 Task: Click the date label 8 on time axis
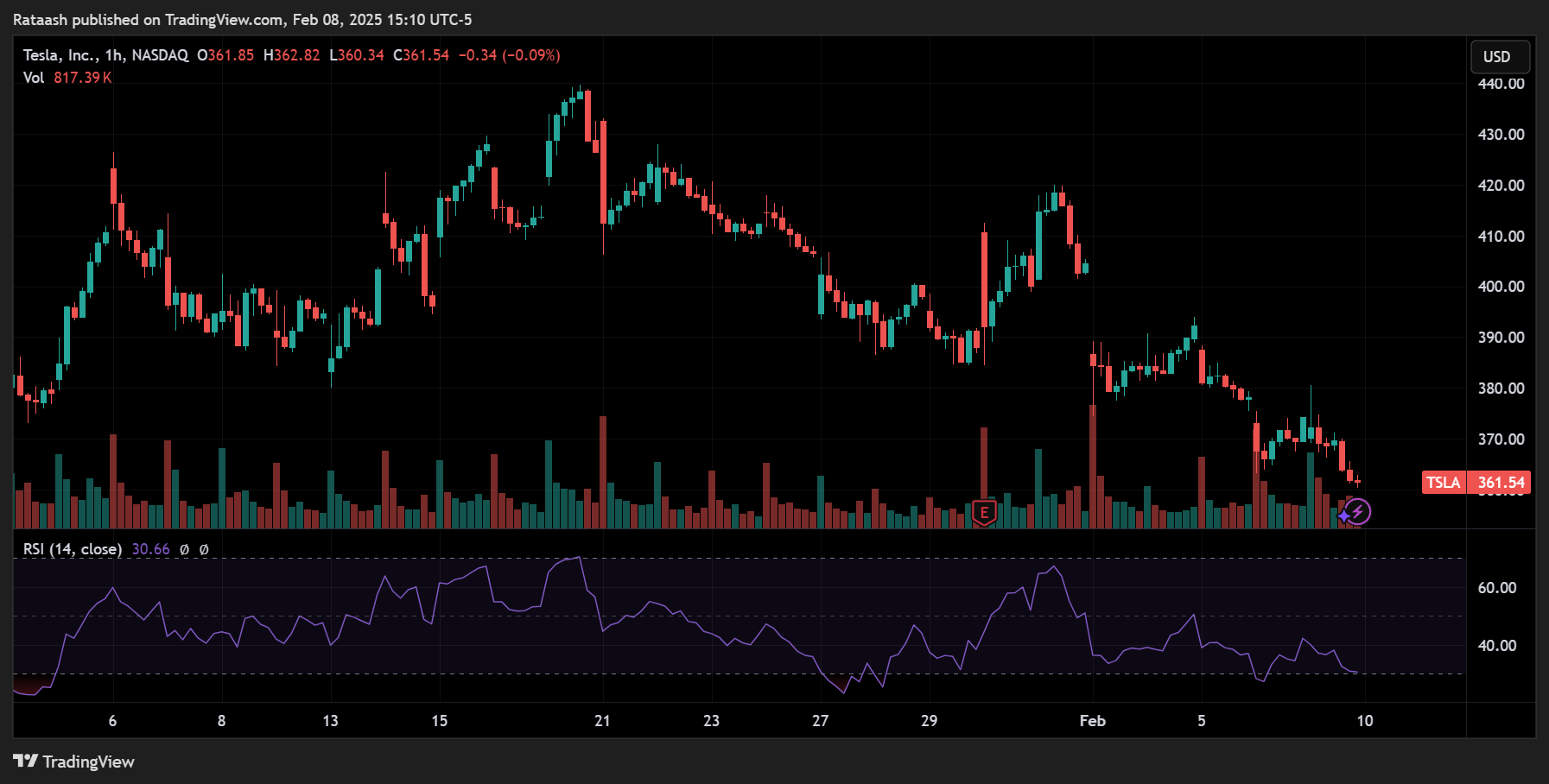(221, 721)
